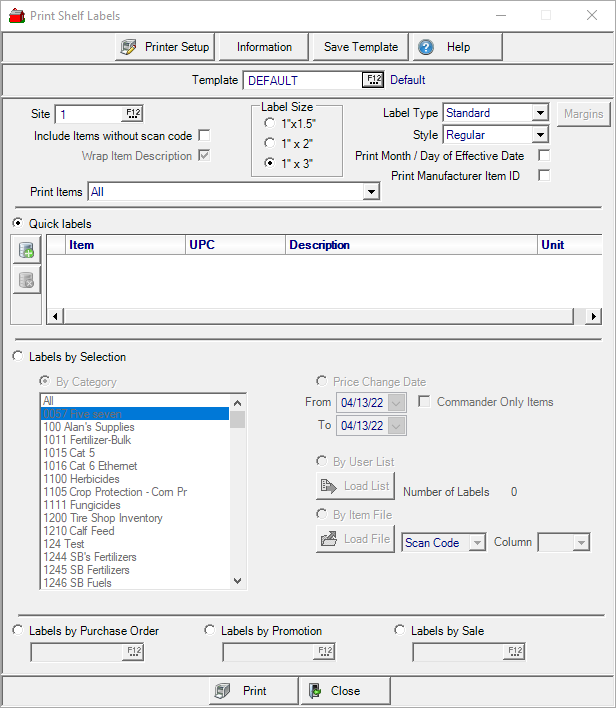Expand the Label Type dropdown
The height and width of the screenshot is (708, 616).
540,114
